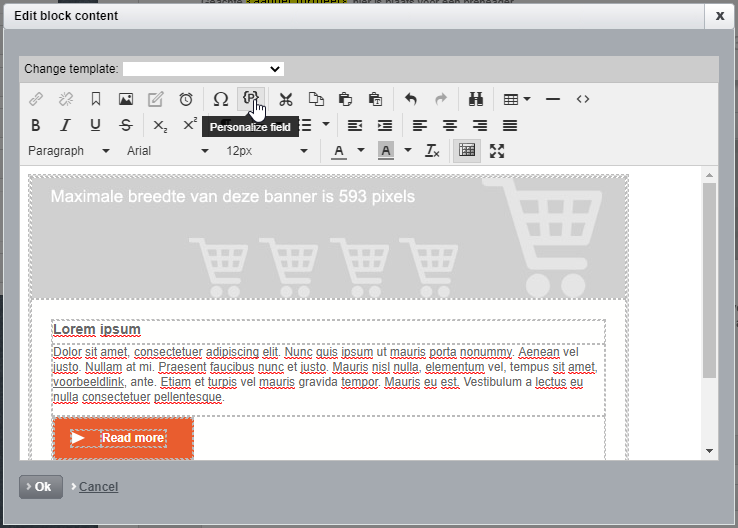
Task: Apply the text color A swatch
Action: 338,151
